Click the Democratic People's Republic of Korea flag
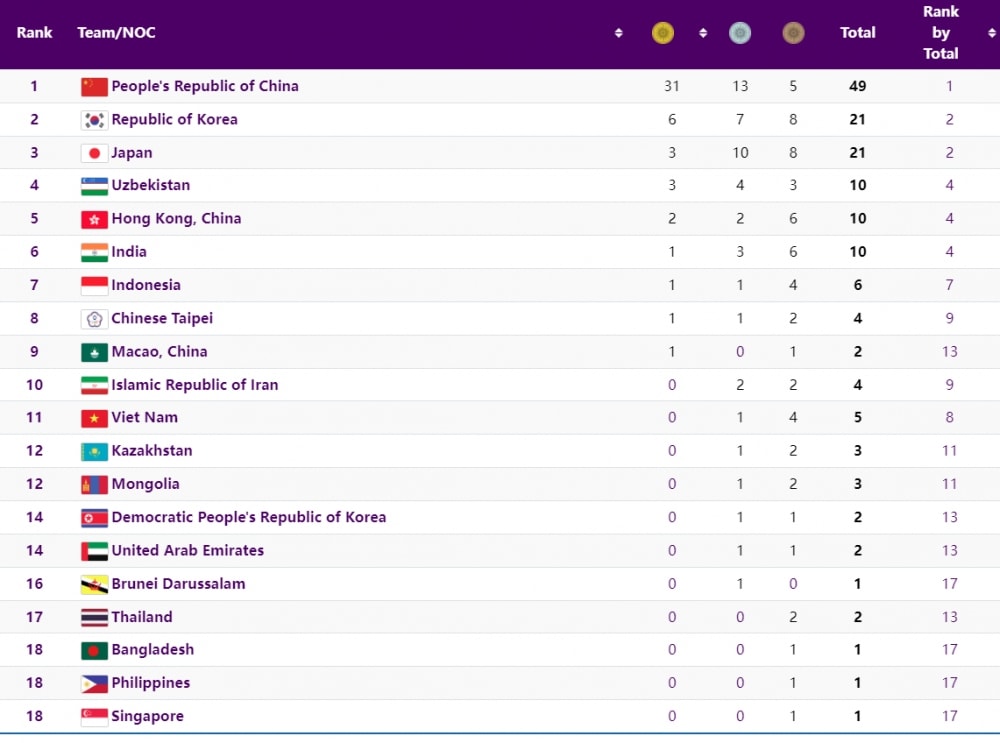Image resolution: width=1000 pixels, height=743 pixels. (x=94, y=518)
